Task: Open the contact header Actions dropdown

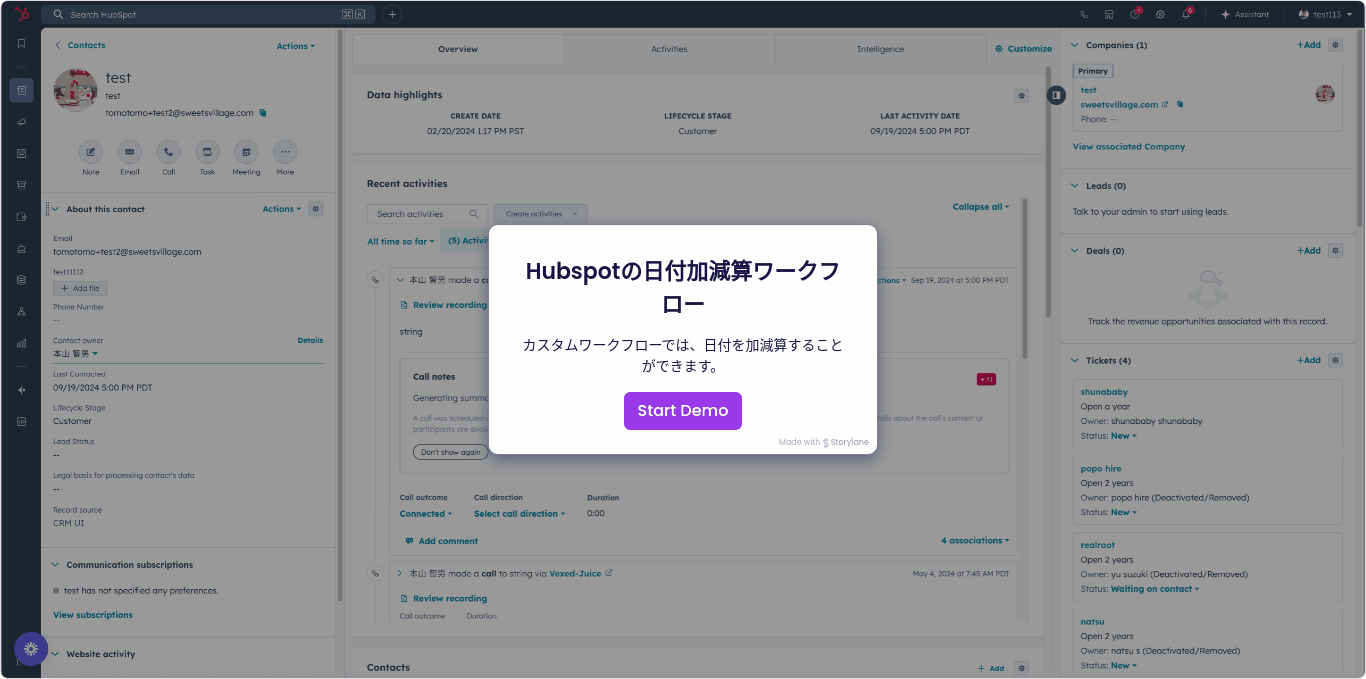Action: point(295,46)
